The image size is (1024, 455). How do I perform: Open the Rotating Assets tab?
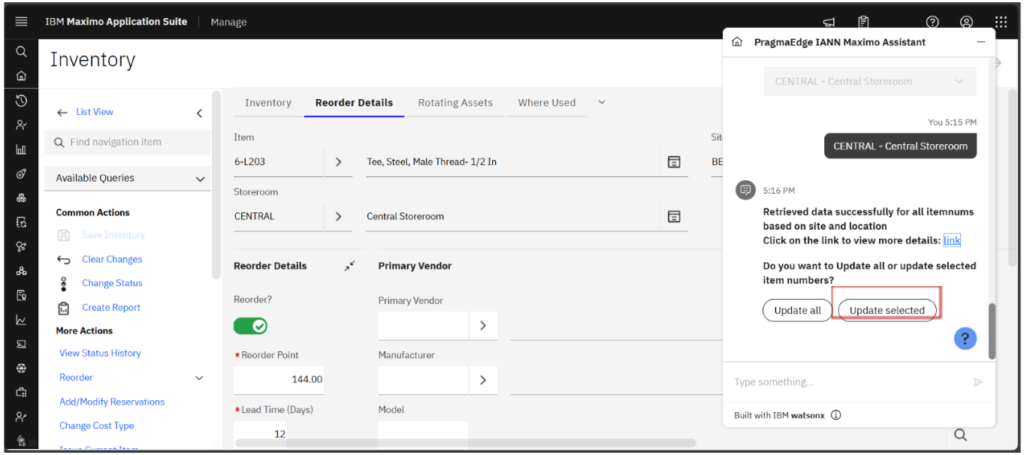click(x=455, y=102)
